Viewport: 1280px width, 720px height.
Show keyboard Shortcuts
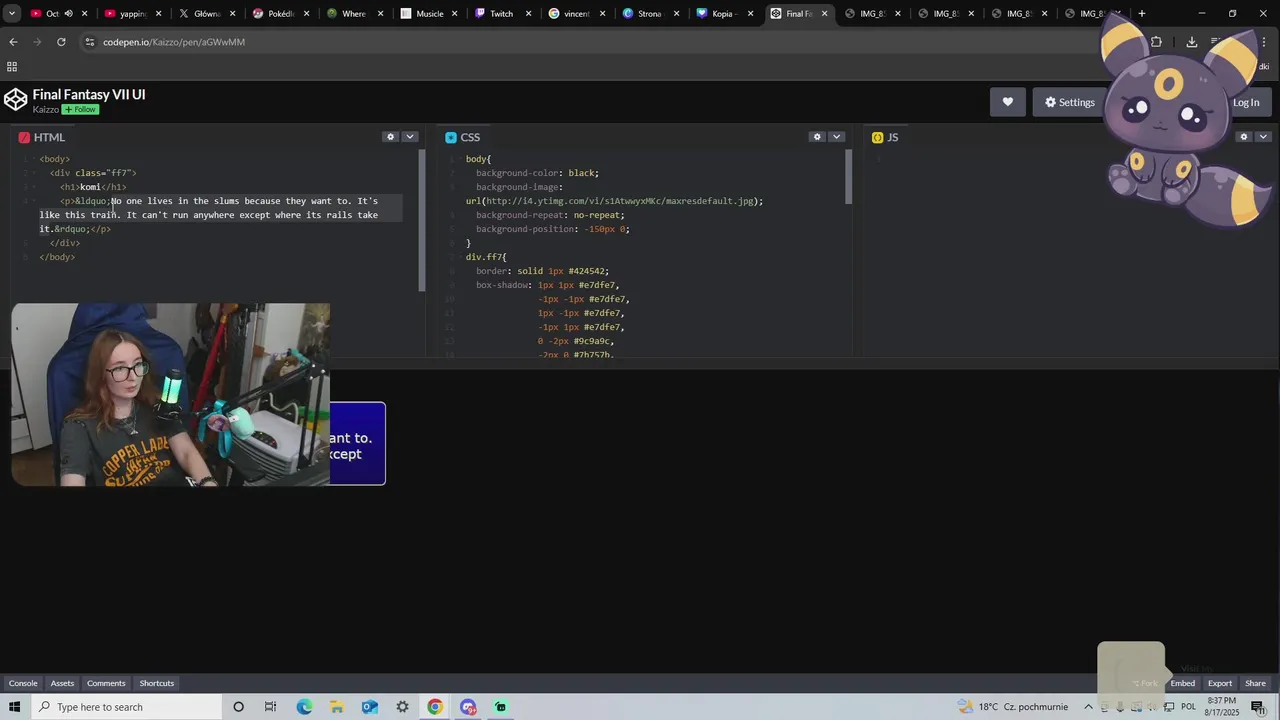pyautogui.click(x=157, y=683)
